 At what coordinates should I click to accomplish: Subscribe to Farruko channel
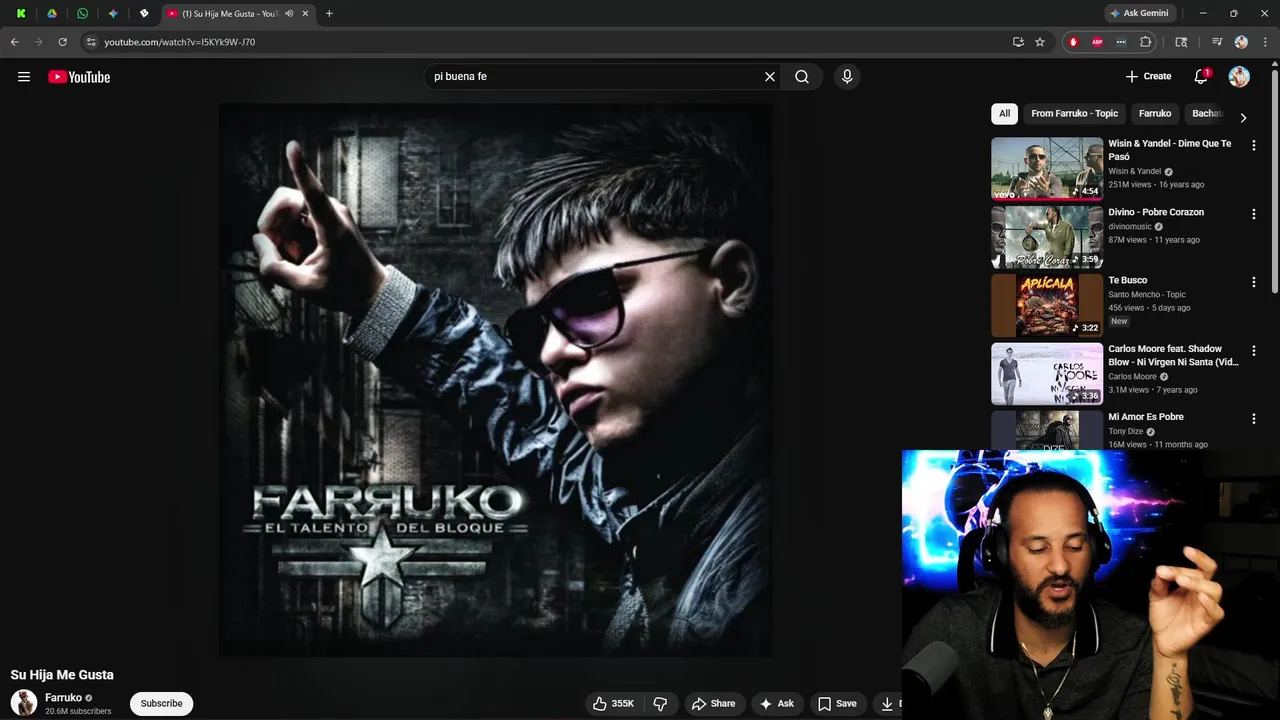point(161,704)
